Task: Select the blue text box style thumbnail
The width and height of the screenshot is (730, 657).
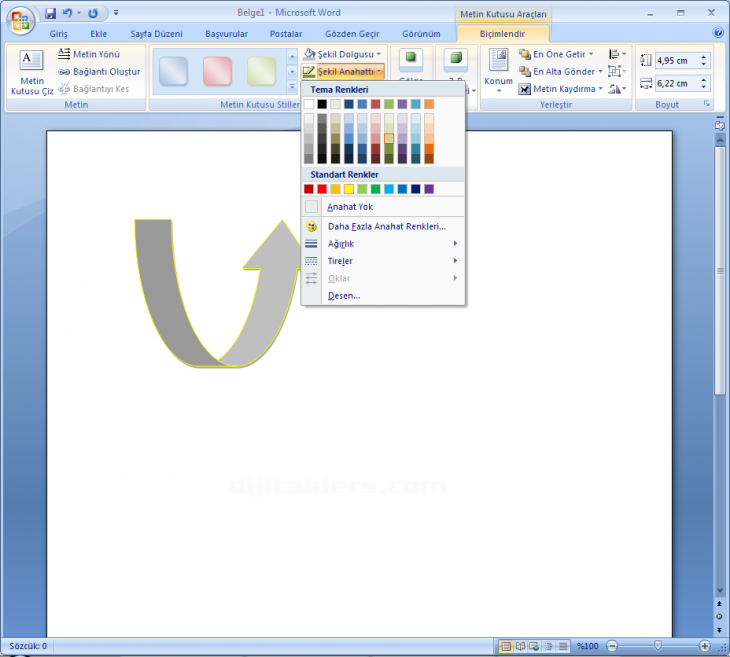Action: click(173, 72)
